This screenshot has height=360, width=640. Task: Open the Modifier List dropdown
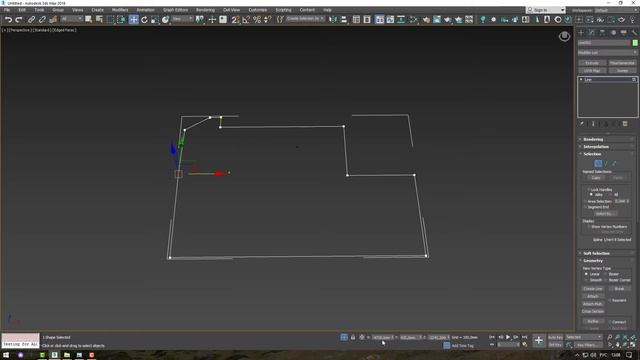[607, 53]
